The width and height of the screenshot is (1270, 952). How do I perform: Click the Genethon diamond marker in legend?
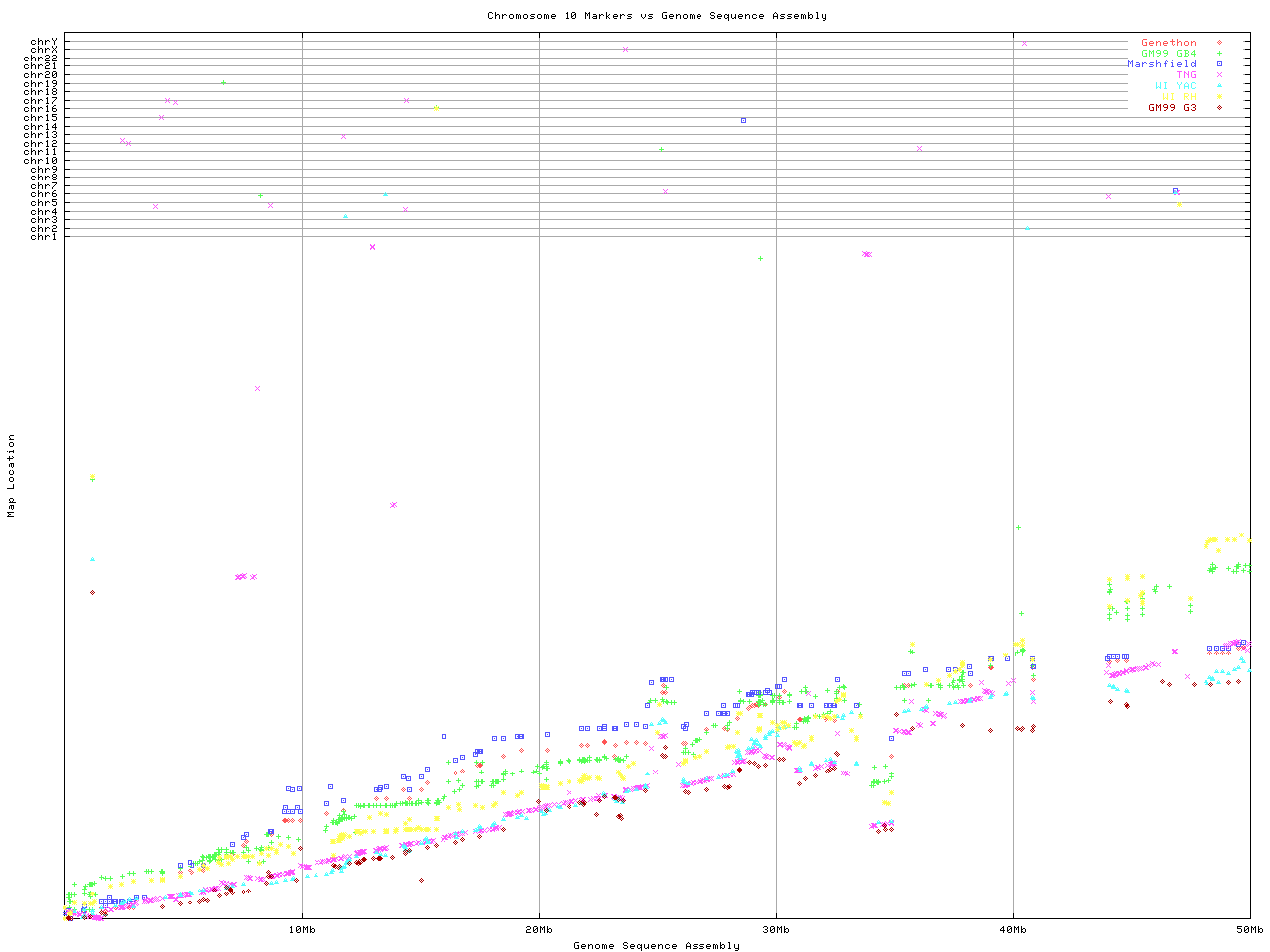click(x=1219, y=43)
